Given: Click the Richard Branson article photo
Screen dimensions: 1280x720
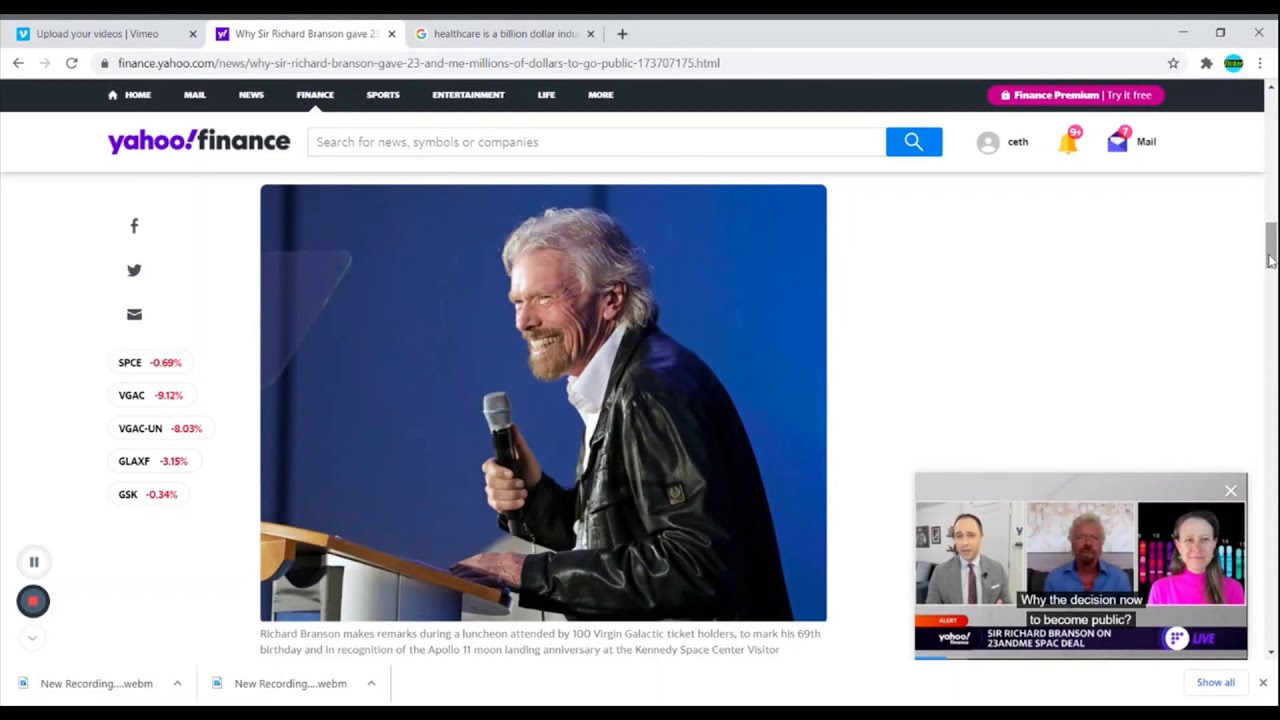Looking at the screenshot, I should pyautogui.click(x=543, y=403).
